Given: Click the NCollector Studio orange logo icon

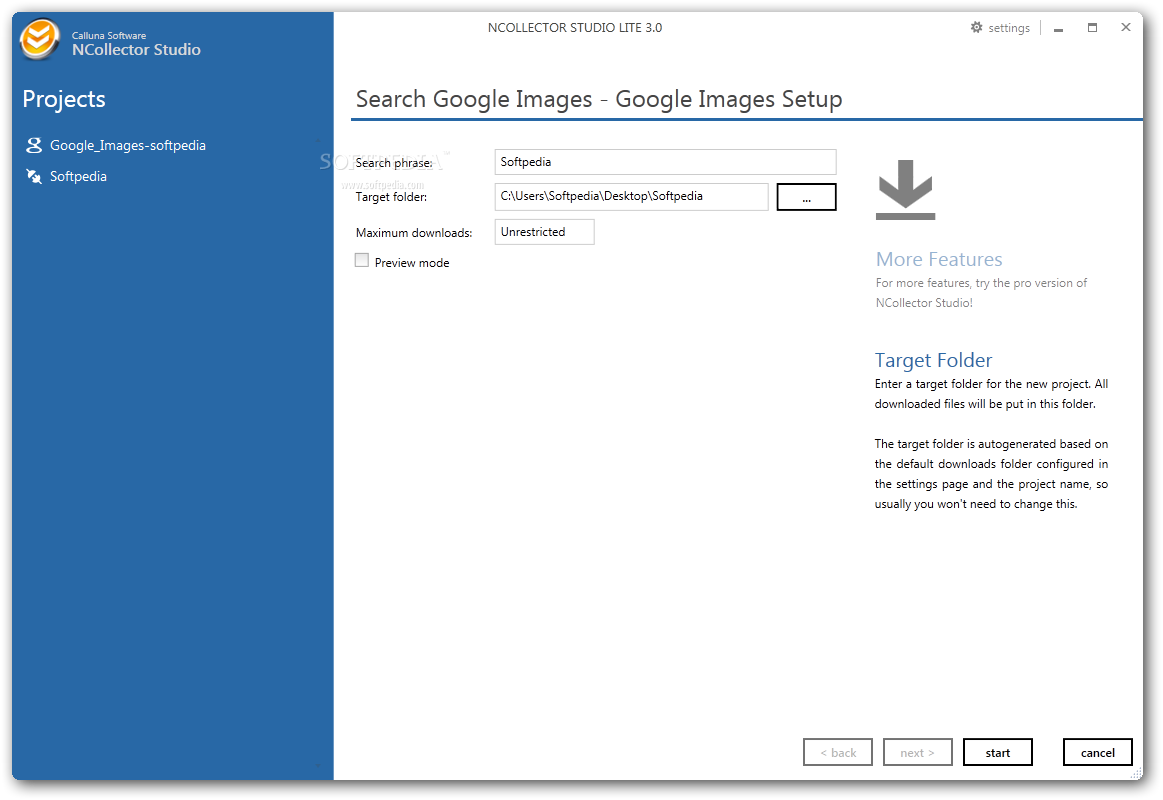Looking at the screenshot, I should [x=39, y=39].
